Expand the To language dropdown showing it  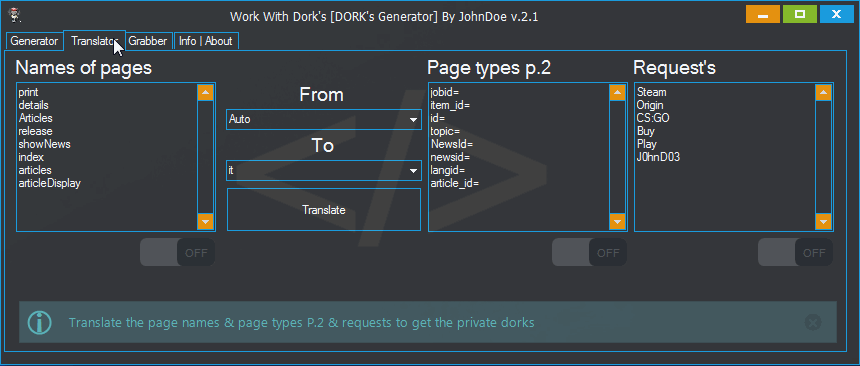(324, 171)
